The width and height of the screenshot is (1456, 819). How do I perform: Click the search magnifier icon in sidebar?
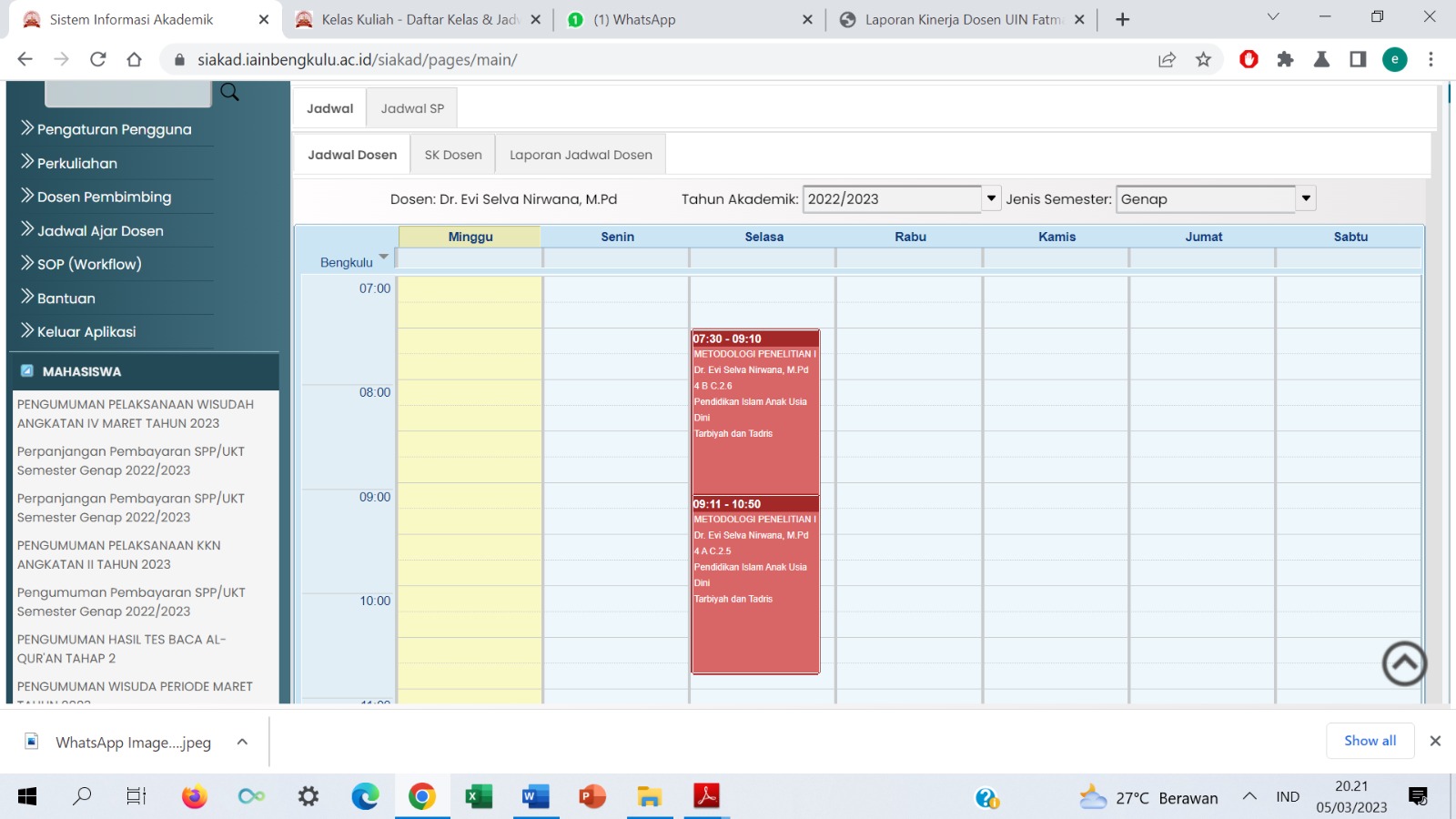(229, 92)
